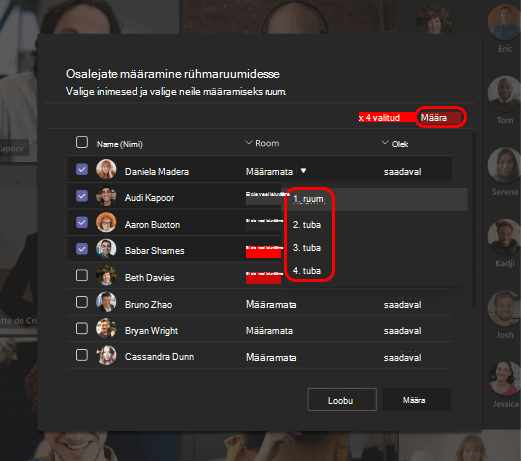Click Babar Shames's avatar
521x461 pixels.
click(x=106, y=249)
